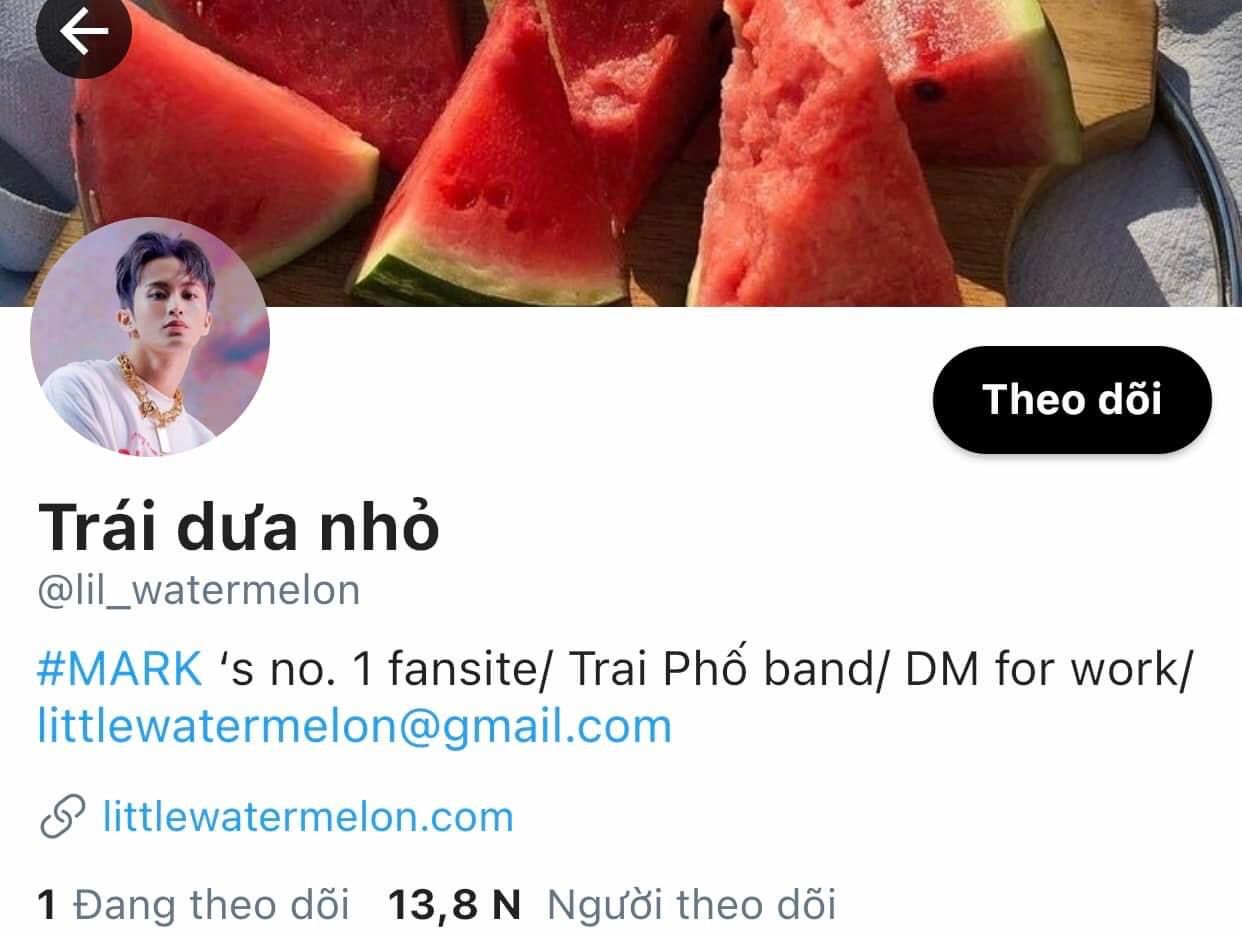Open the round profile avatar photo

(150, 336)
